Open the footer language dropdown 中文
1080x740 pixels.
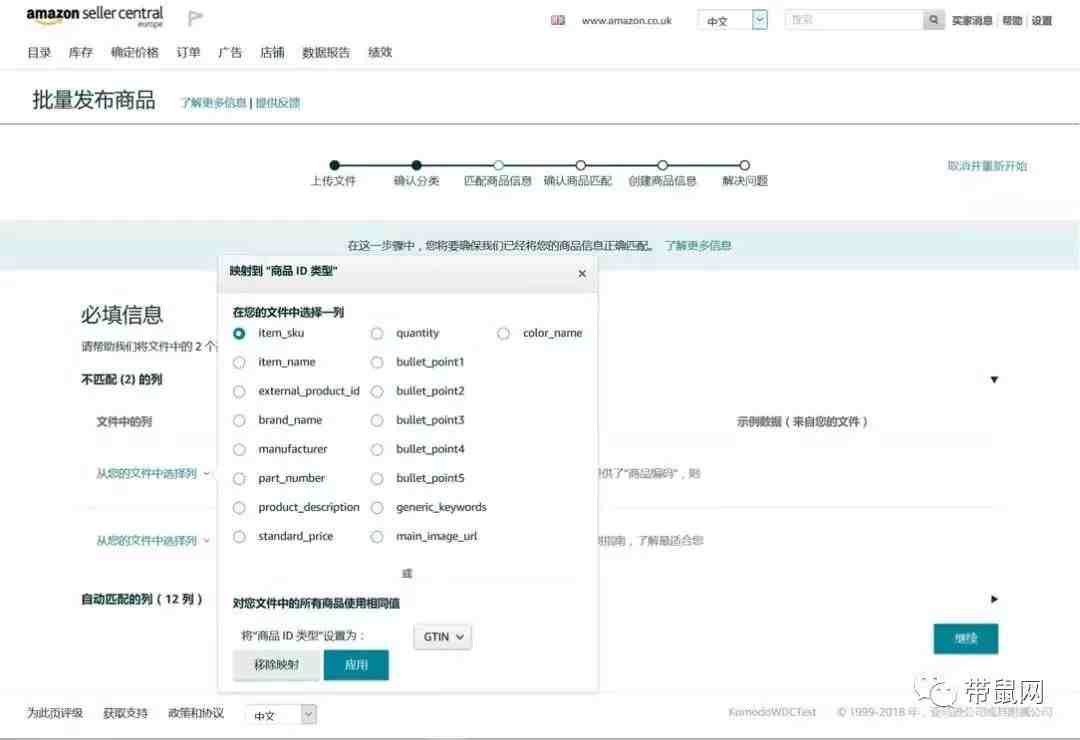(281, 715)
